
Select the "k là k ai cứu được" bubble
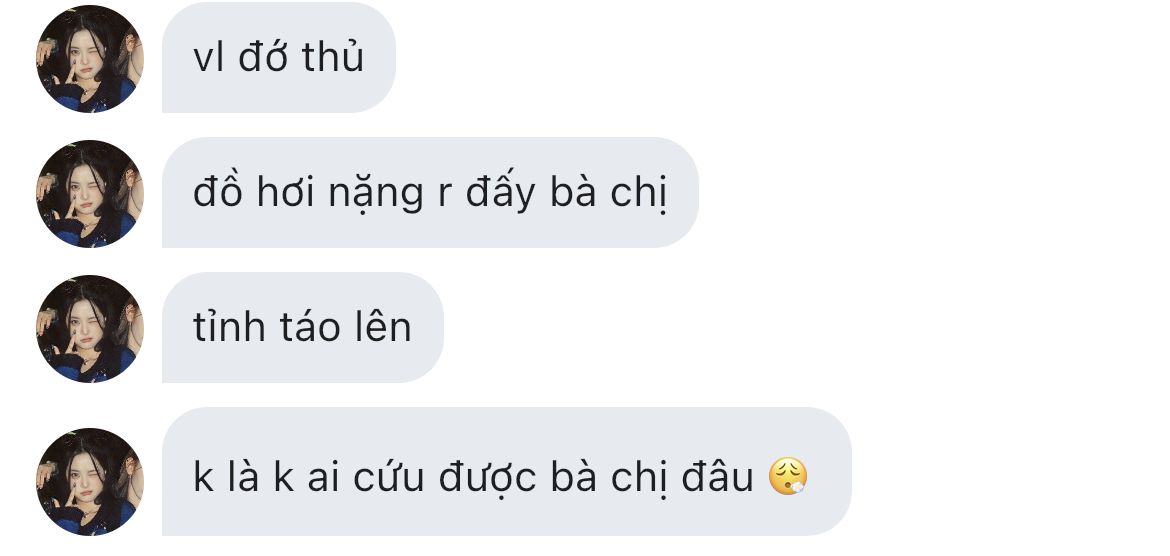[507, 472]
